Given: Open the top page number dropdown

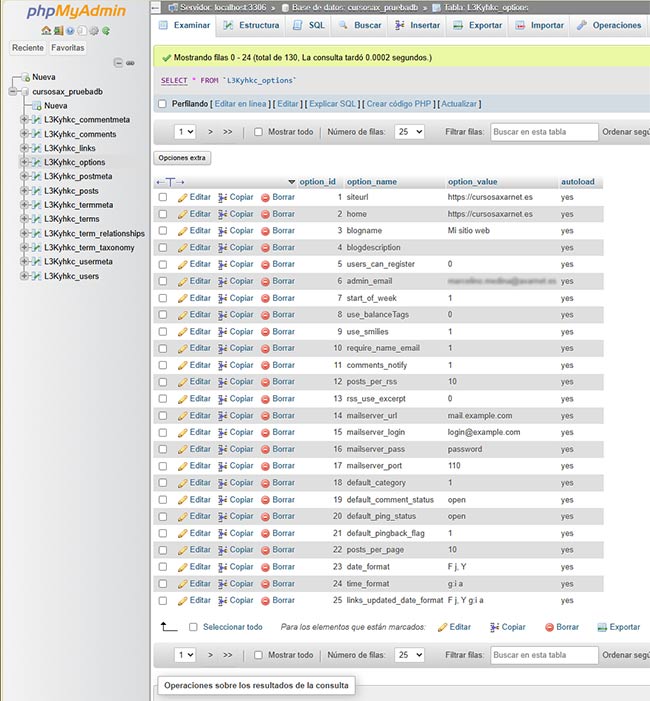Looking at the screenshot, I should point(185,132).
